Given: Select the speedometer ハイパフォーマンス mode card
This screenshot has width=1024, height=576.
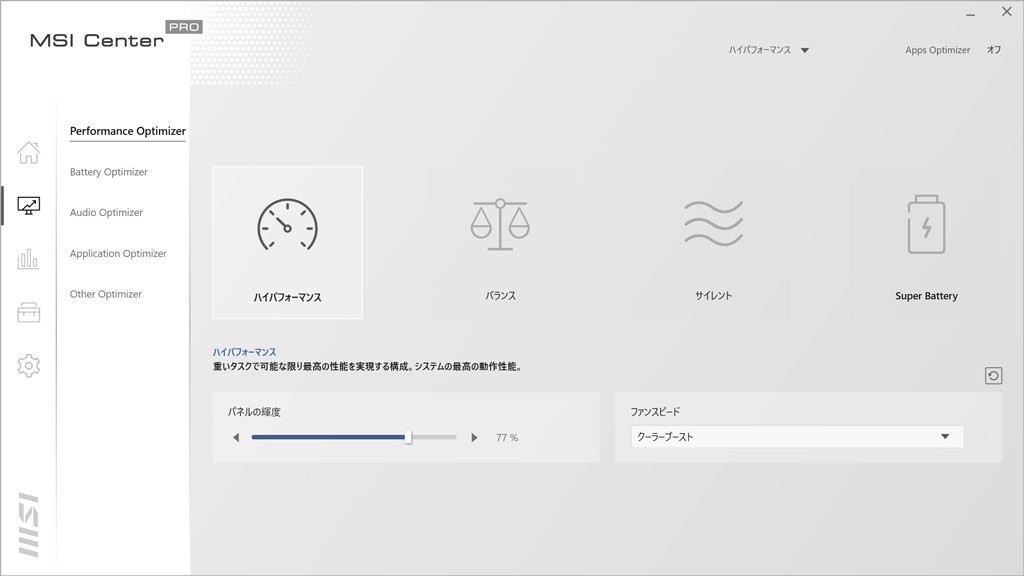Looking at the screenshot, I should click(287, 243).
